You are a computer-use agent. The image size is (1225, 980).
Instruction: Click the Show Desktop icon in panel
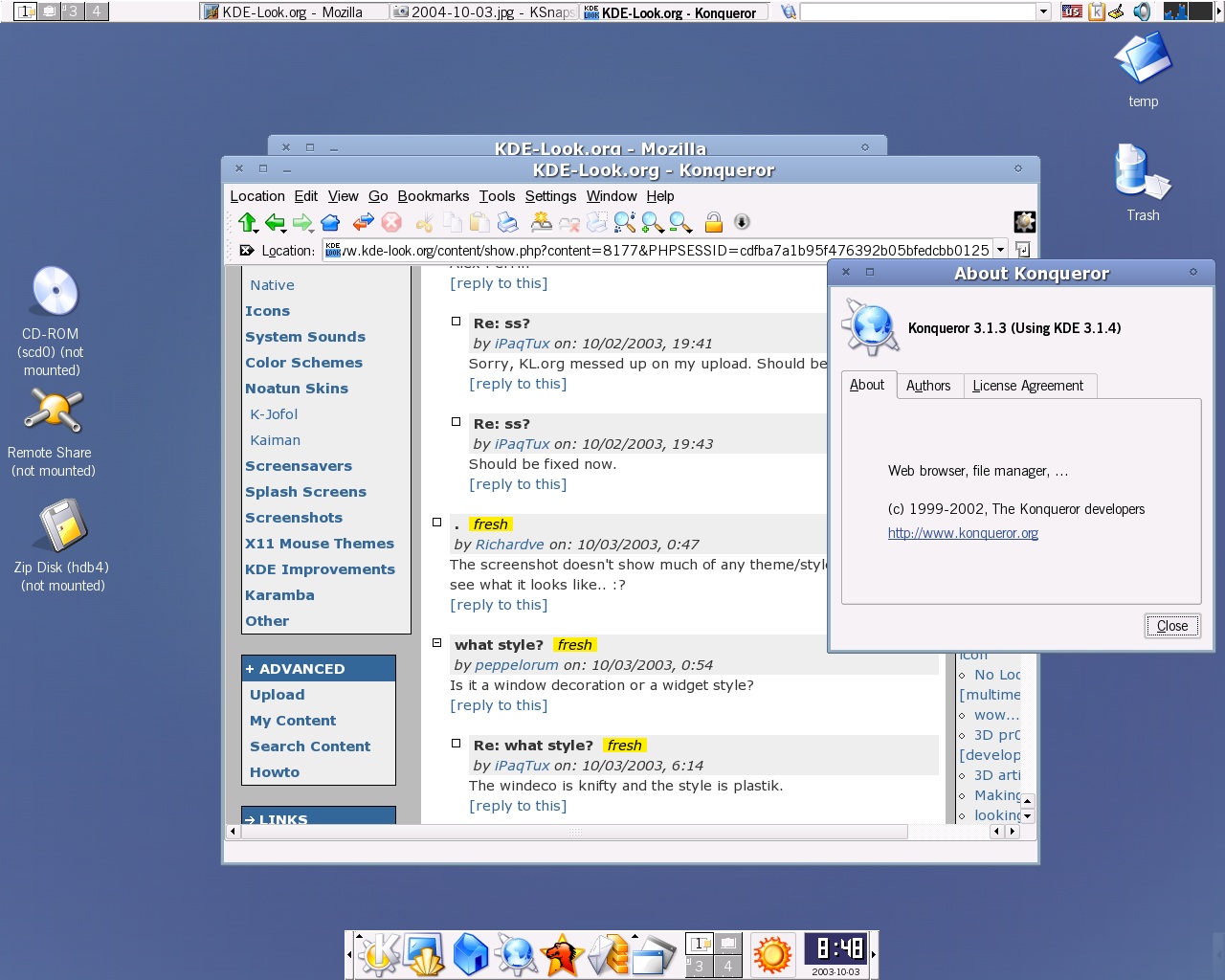point(424,954)
